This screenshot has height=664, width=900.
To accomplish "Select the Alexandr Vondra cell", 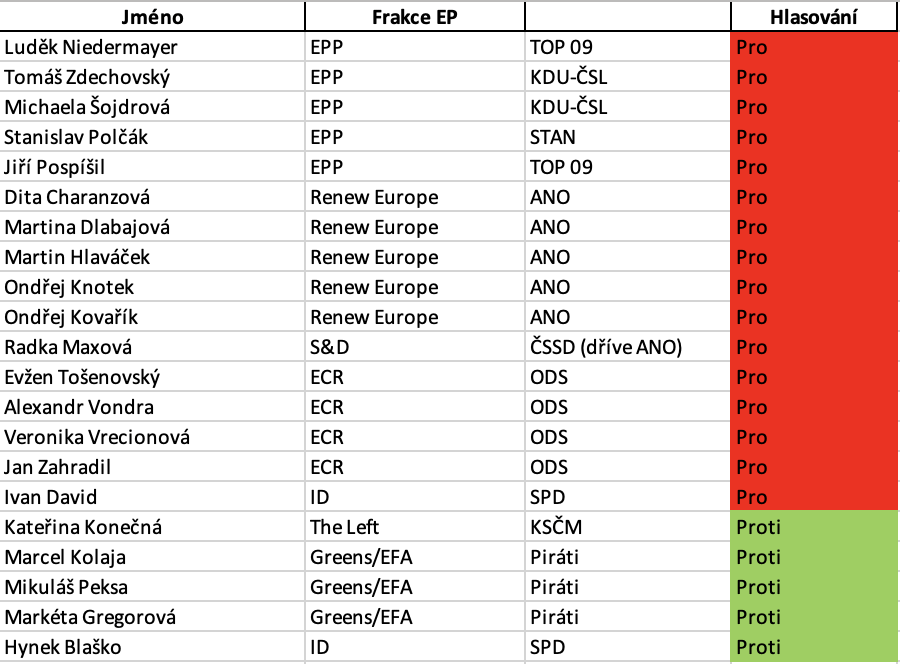I will [x=152, y=407].
